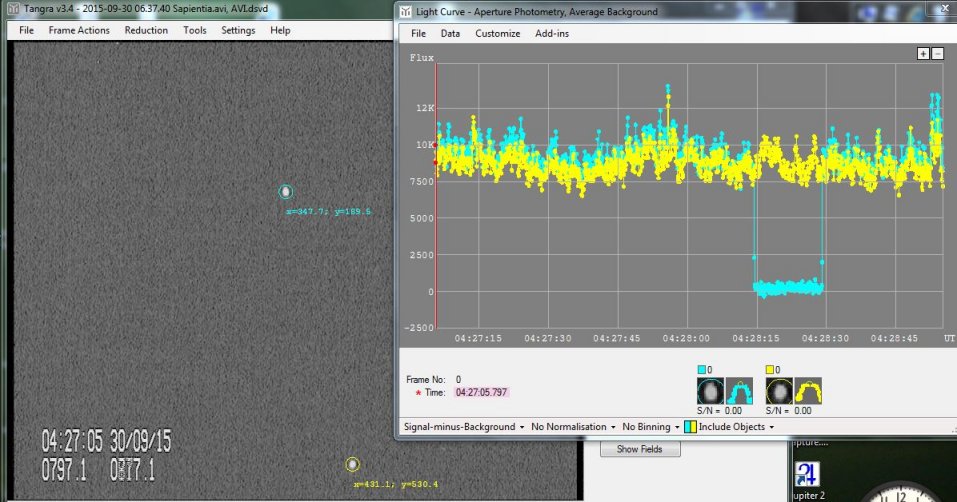Toggle the yellow object color box
Screen dimensions: 957x502
click(770, 369)
